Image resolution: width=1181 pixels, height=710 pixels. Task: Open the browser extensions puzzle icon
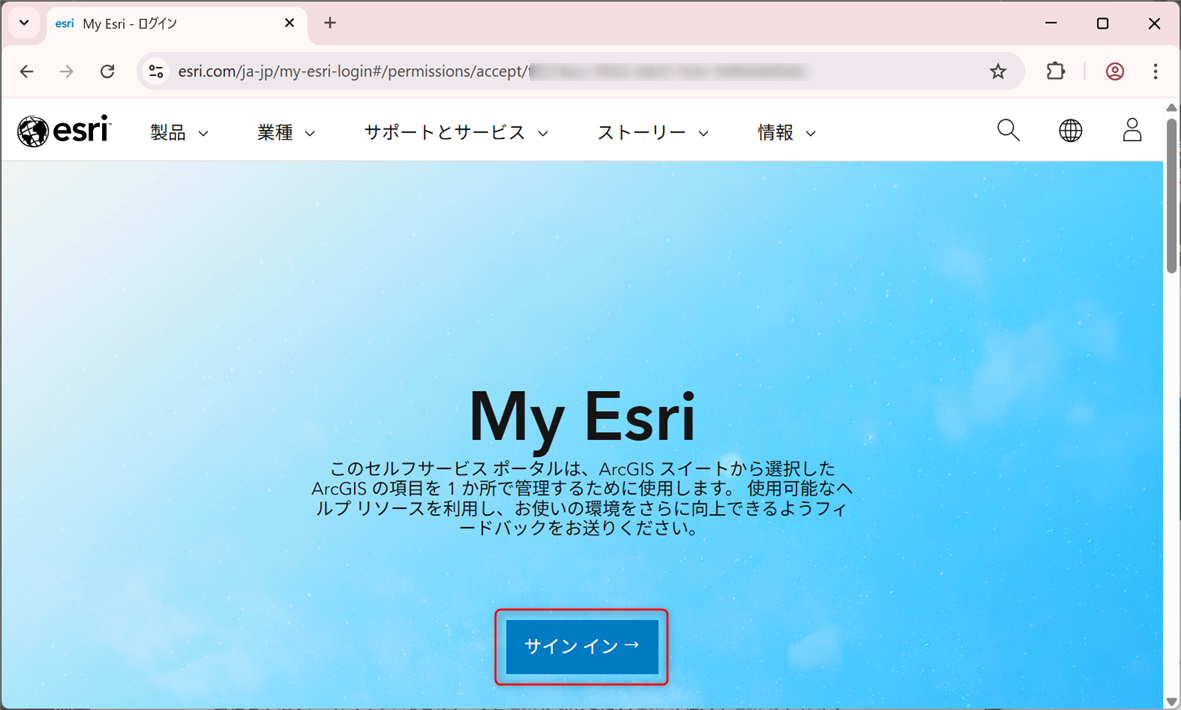point(1056,71)
